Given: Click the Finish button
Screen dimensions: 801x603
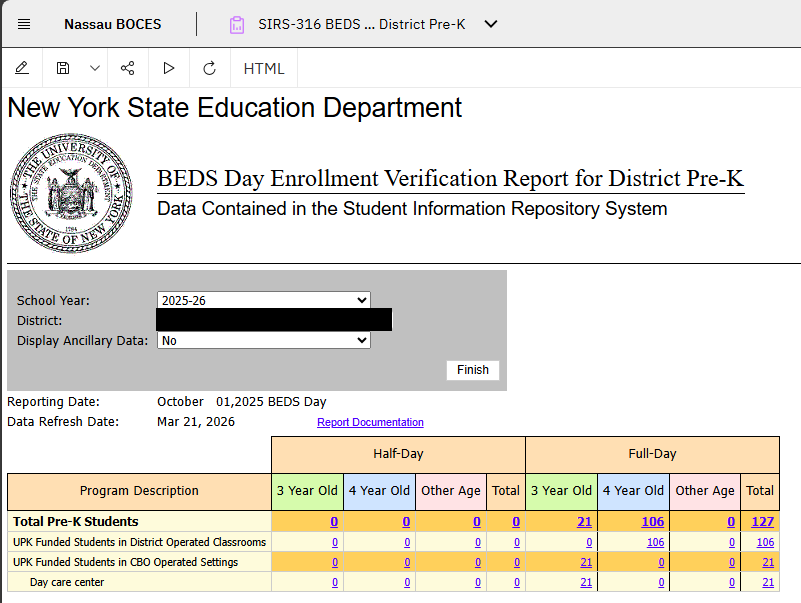Looking at the screenshot, I should [473, 370].
